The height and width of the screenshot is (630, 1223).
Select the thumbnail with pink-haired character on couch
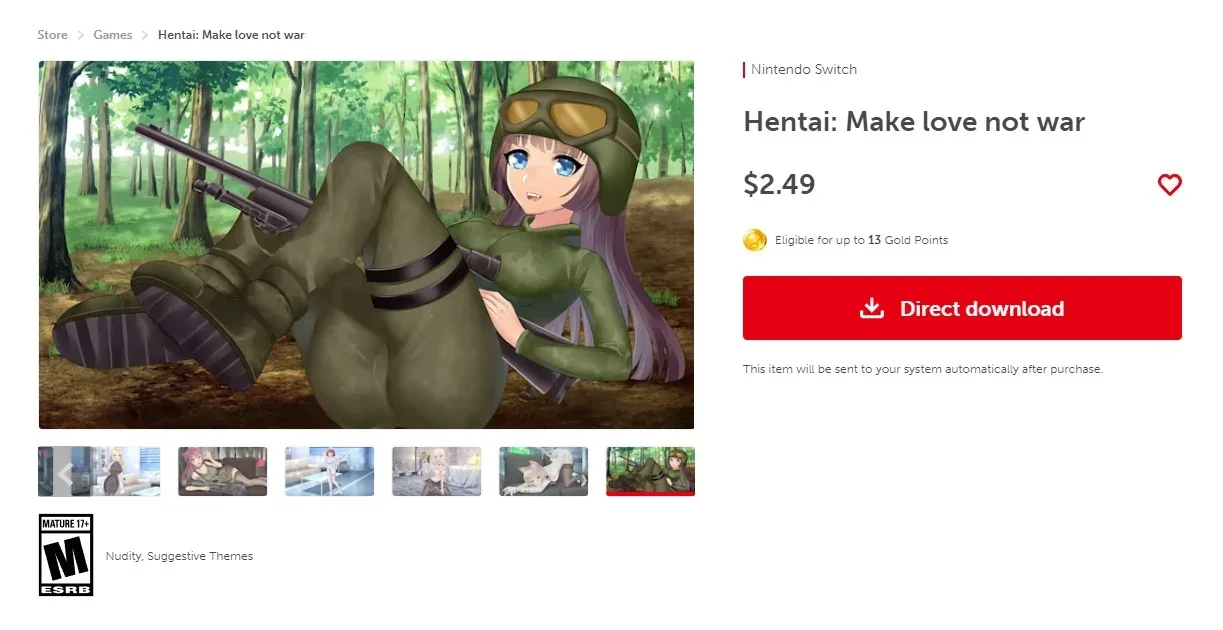222,471
